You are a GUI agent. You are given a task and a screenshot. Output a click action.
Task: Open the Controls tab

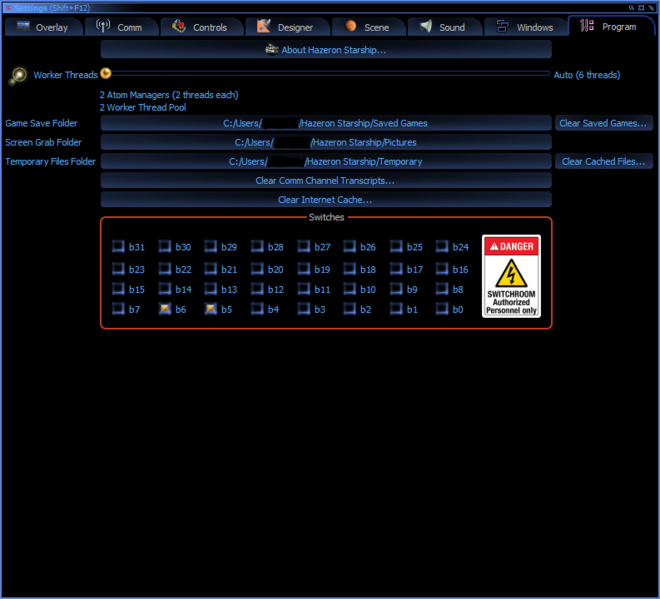click(x=201, y=27)
